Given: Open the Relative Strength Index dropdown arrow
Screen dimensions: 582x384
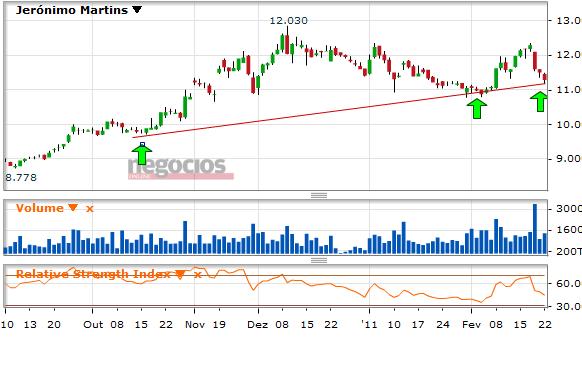Looking at the screenshot, I should [180, 275].
